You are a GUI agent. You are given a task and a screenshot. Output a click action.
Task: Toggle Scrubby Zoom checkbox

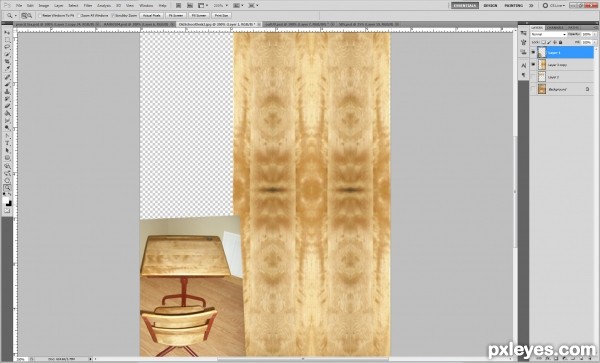113,16
